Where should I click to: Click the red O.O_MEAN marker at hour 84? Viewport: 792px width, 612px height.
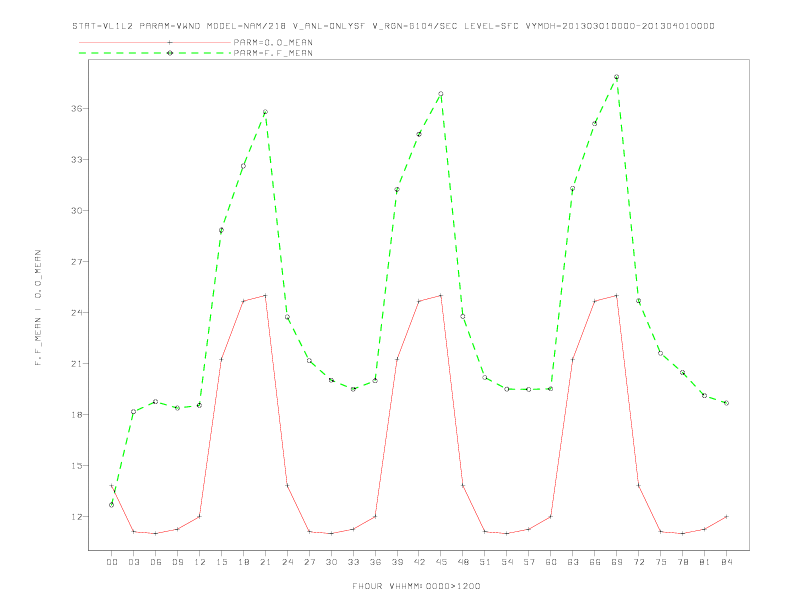726,517
